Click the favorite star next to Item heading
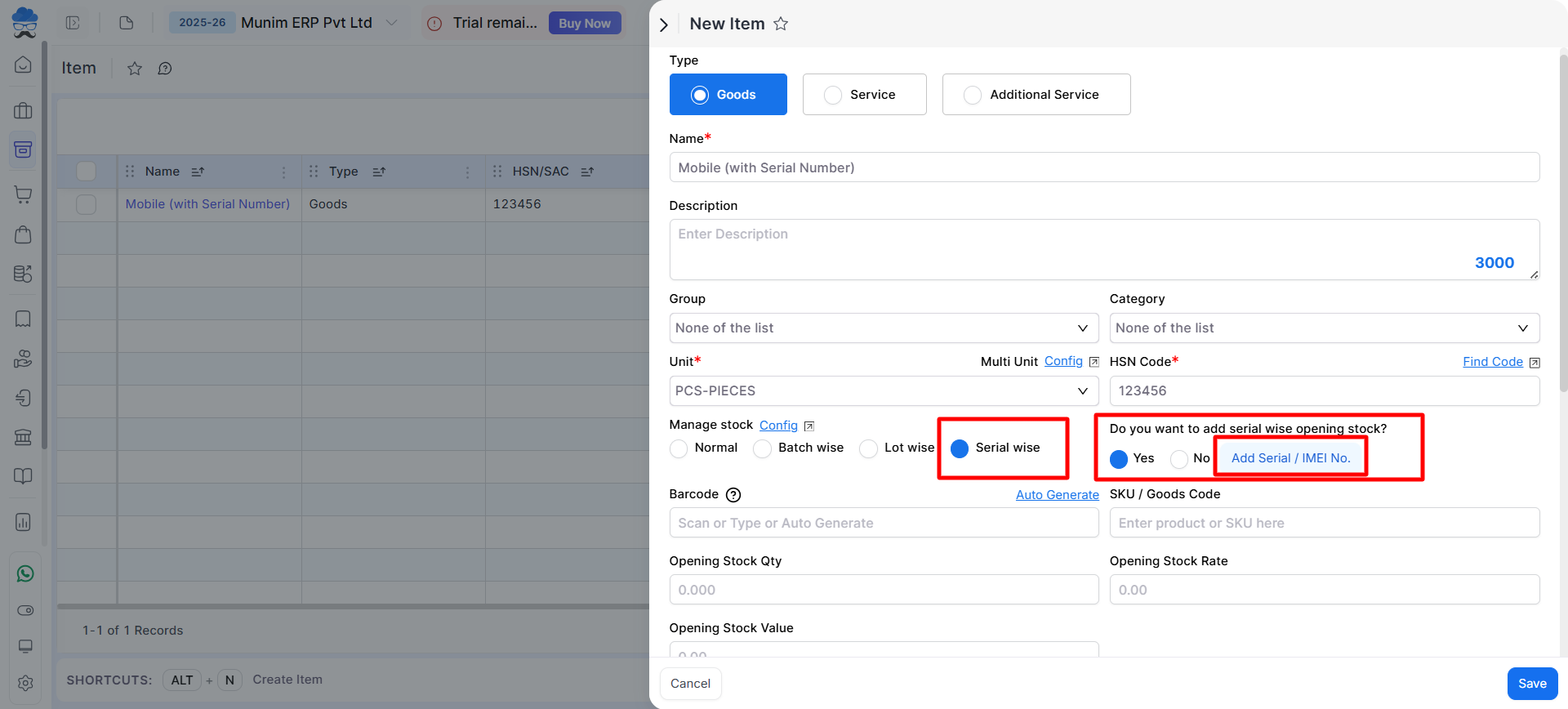Screen dimensions: 1568x709 pyautogui.click(x=135, y=69)
